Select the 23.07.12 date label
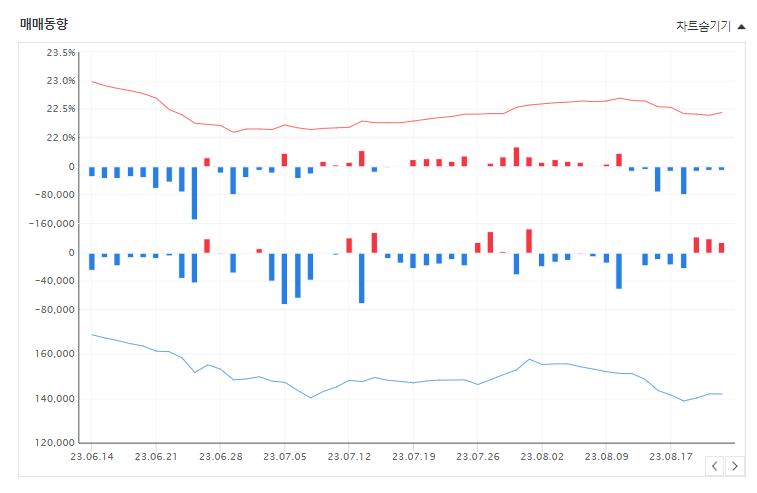The height and width of the screenshot is (493, 757). pyautogui.click(x=349, y=456)
